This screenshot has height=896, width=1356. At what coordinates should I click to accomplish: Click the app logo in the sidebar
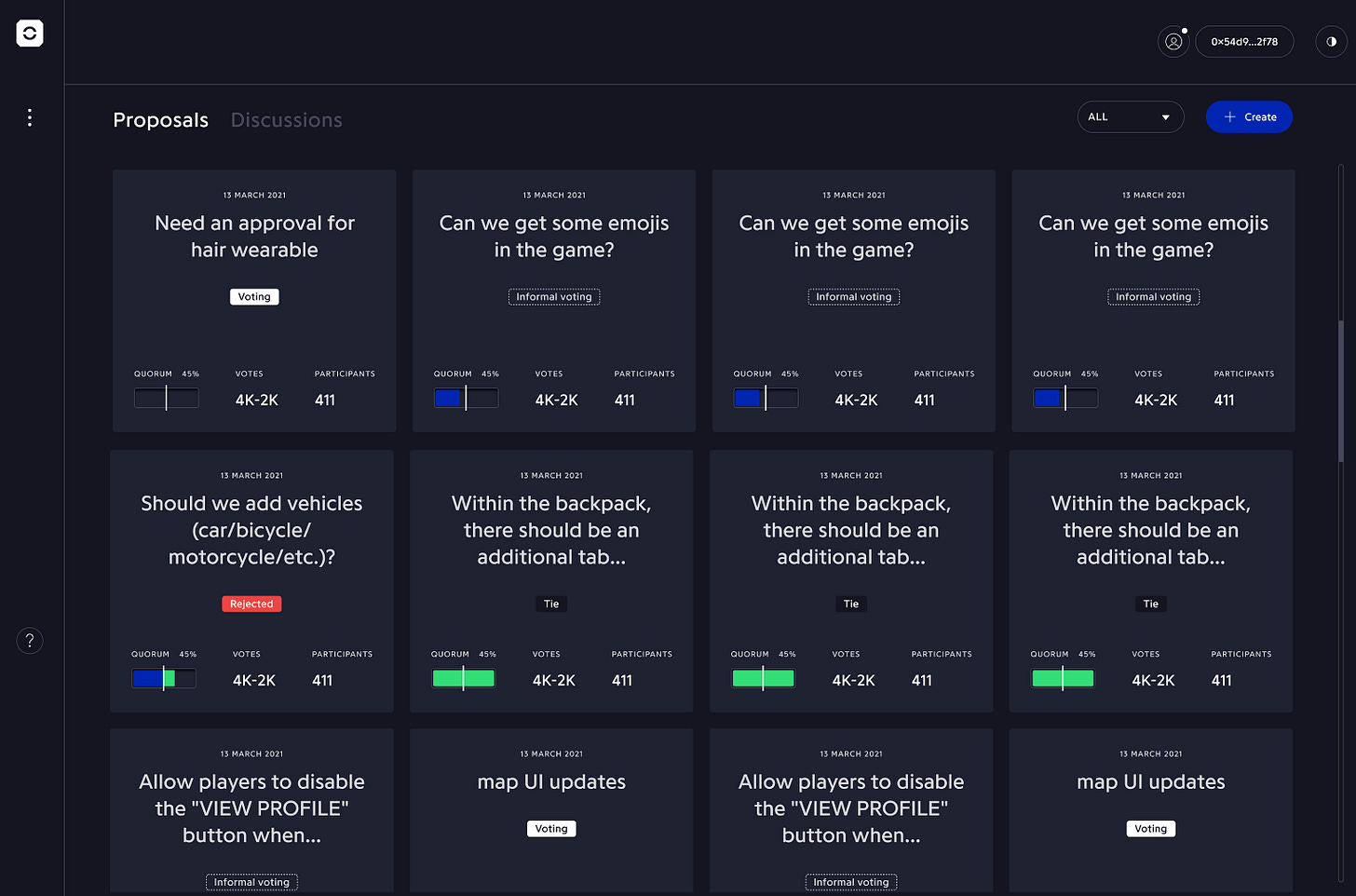coord(30,34)
